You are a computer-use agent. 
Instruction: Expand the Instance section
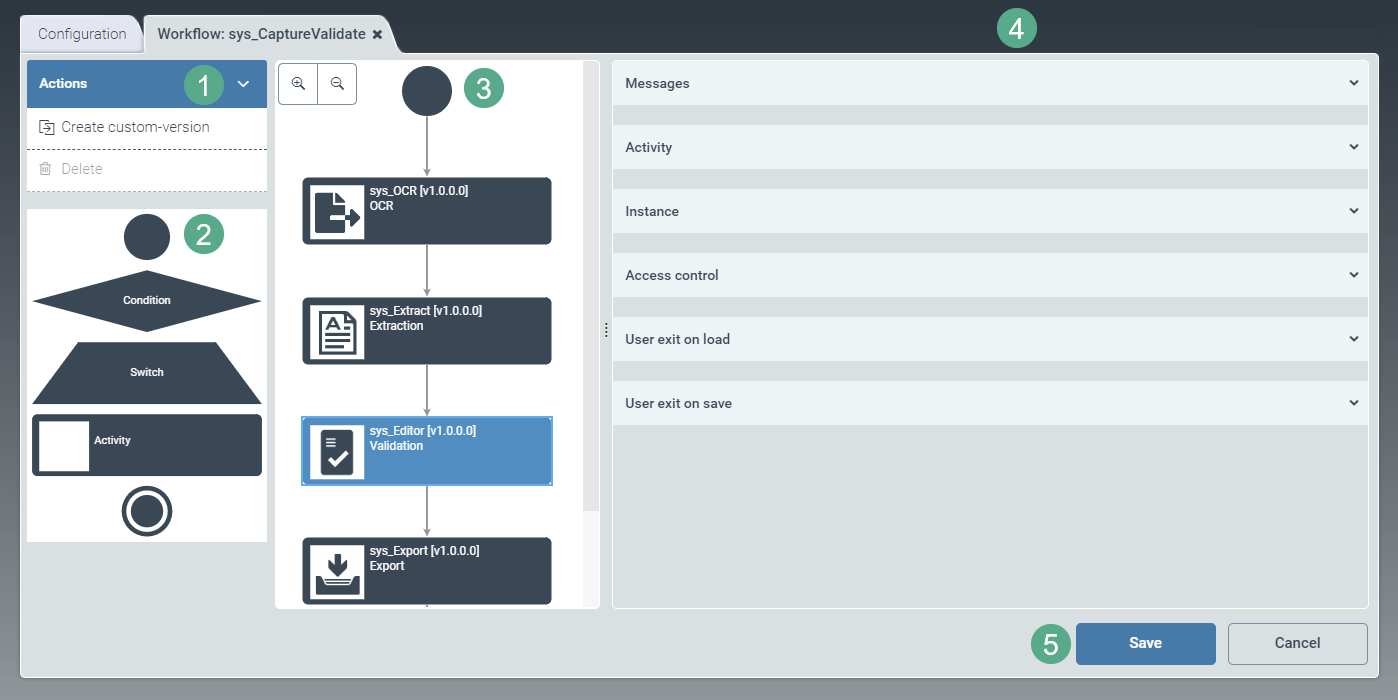tap(1355, 211)
